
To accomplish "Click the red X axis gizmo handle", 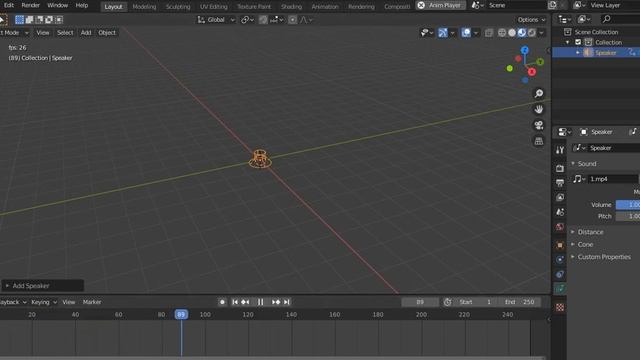I will 532,72.
